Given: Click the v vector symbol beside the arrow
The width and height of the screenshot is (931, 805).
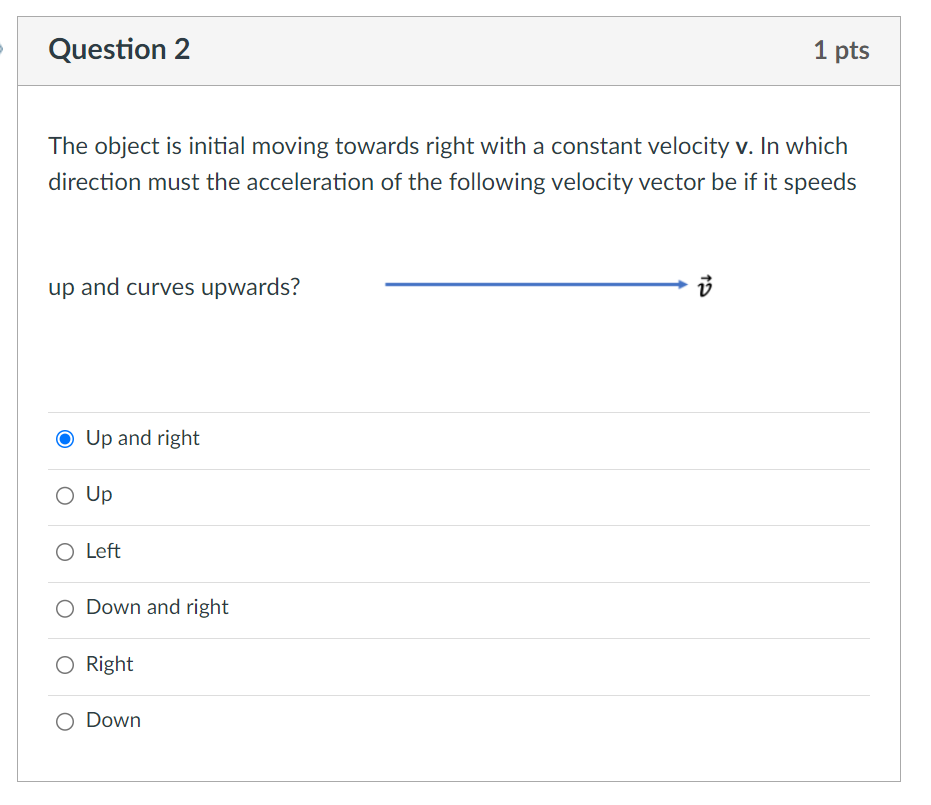Looking at the screenshot, I should coord(706,286).
